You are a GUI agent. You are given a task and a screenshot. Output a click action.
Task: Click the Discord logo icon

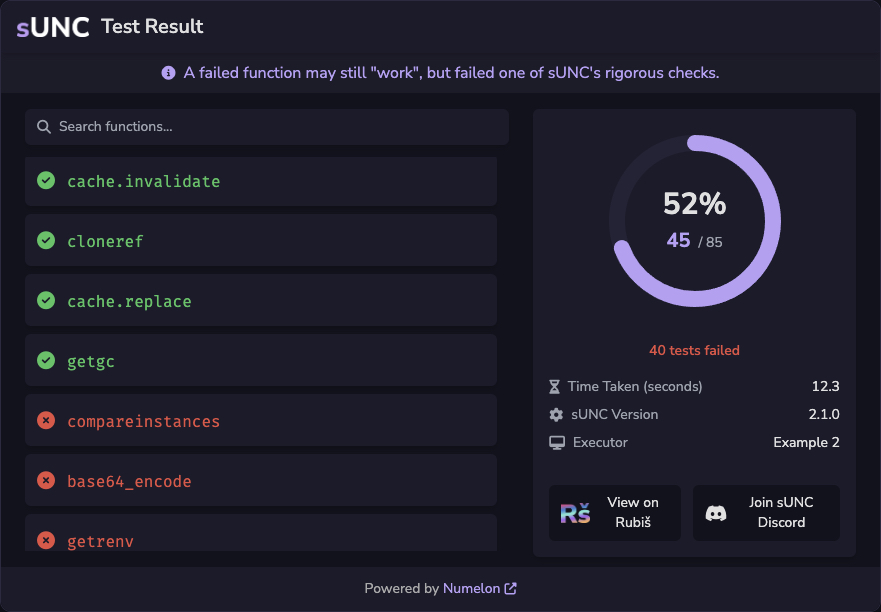click(x=716, y=513)
